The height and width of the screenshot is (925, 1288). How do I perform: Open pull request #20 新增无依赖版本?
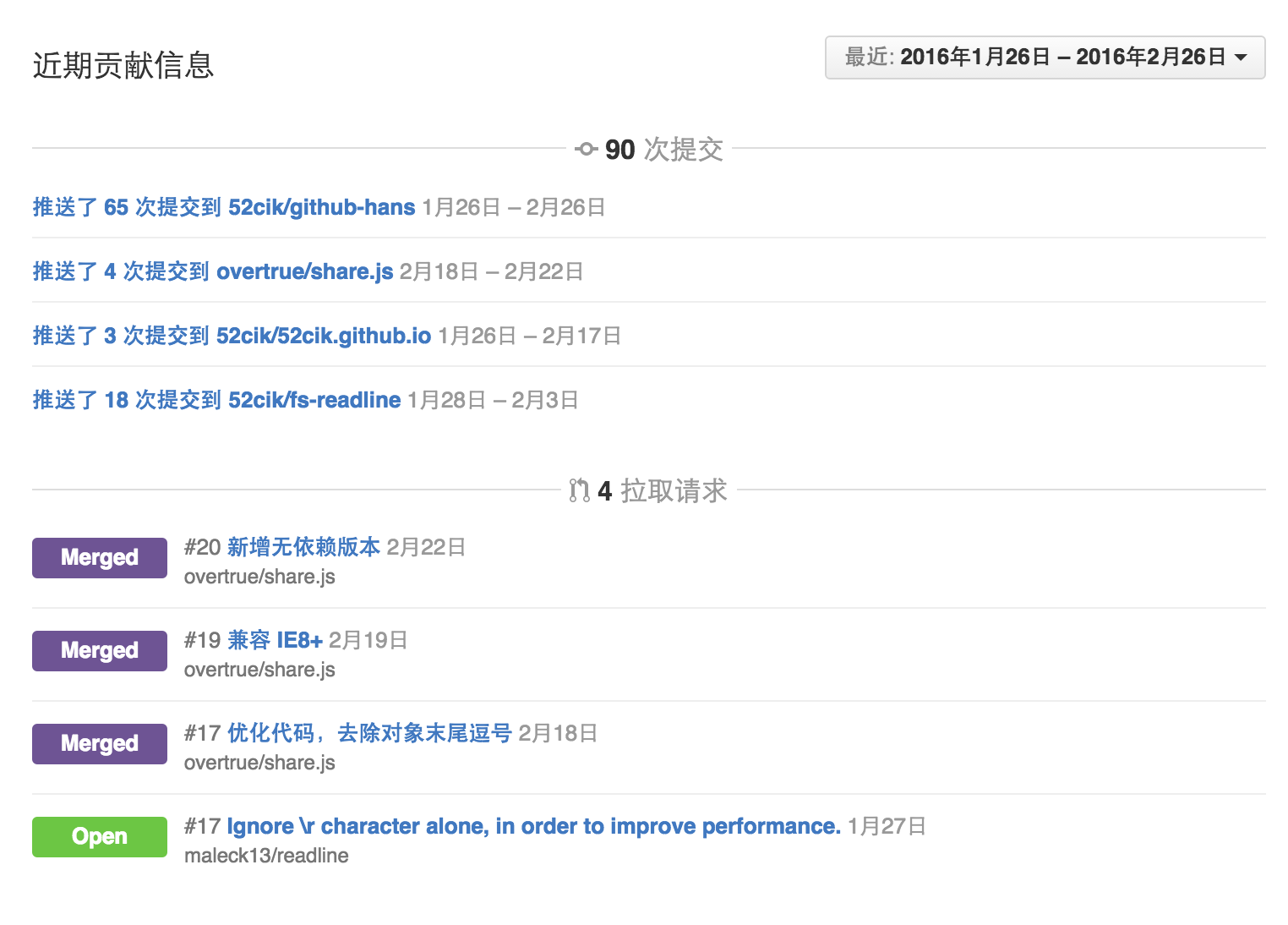click(306, 546)
